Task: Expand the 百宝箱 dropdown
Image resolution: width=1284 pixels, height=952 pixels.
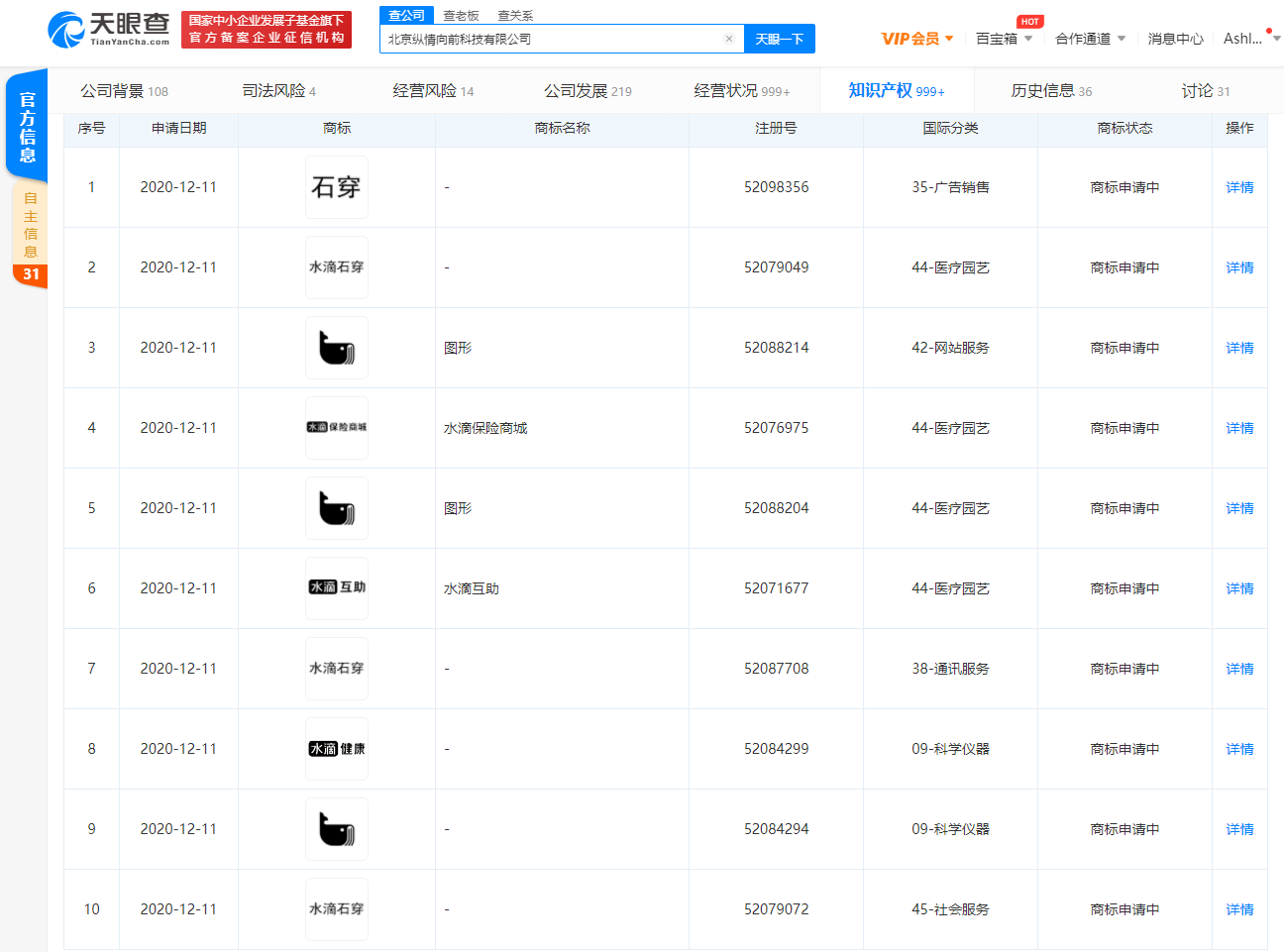Action: (1002, 38)
